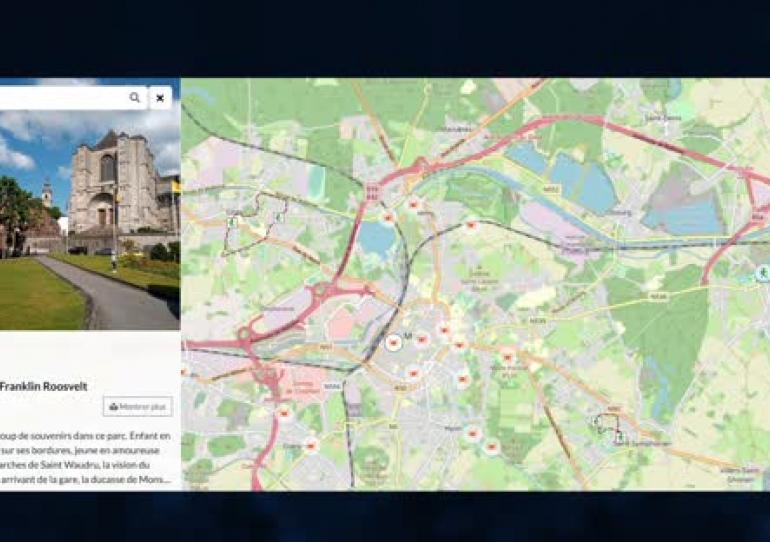Select walking trail icon near Saint-Symphorien
The width and height of the screenshot is (770, 542).
tap(619, 435)
